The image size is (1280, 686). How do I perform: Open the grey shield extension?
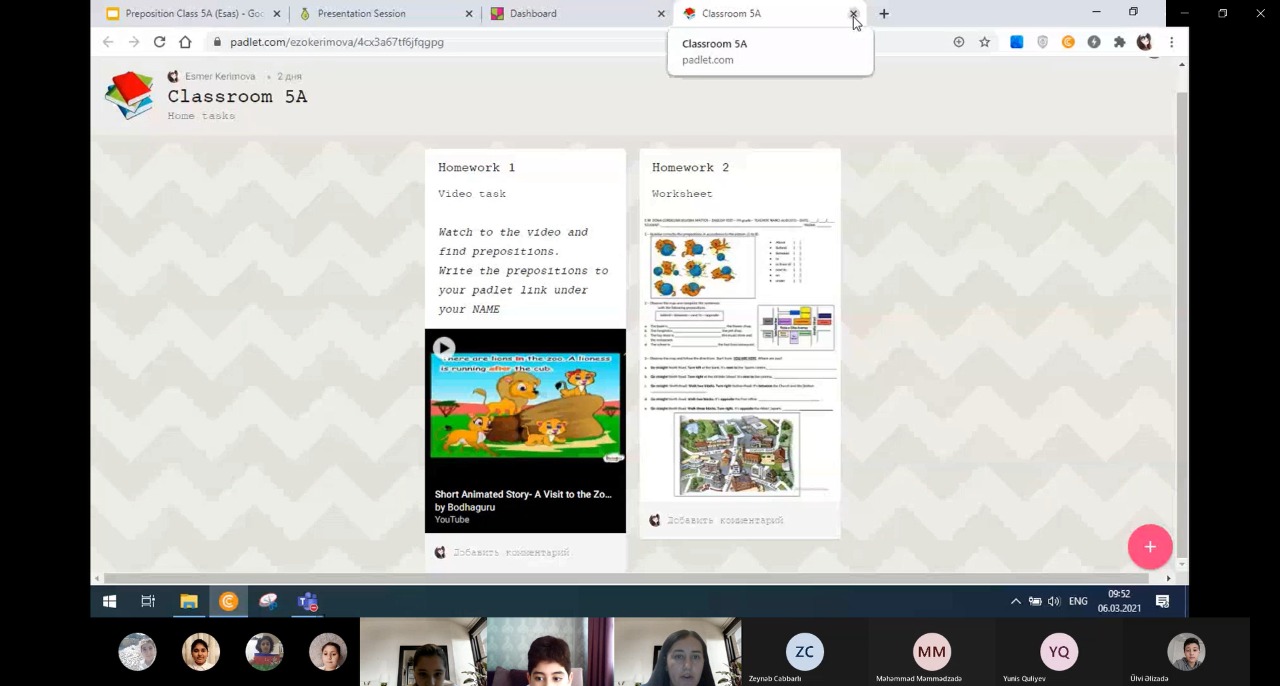[x=1043, y=42]
